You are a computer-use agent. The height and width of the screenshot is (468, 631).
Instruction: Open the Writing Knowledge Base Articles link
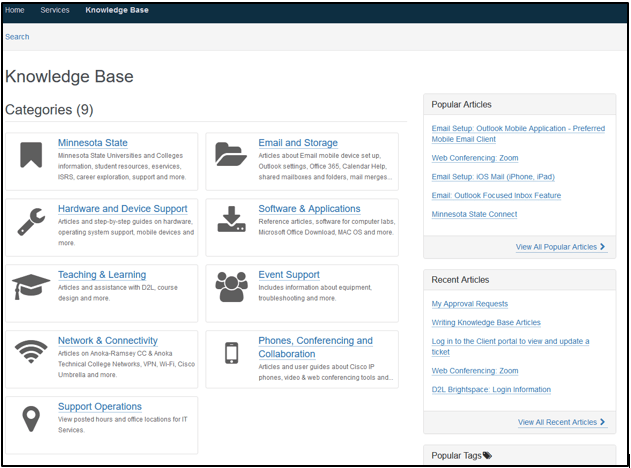pos(486,322)
